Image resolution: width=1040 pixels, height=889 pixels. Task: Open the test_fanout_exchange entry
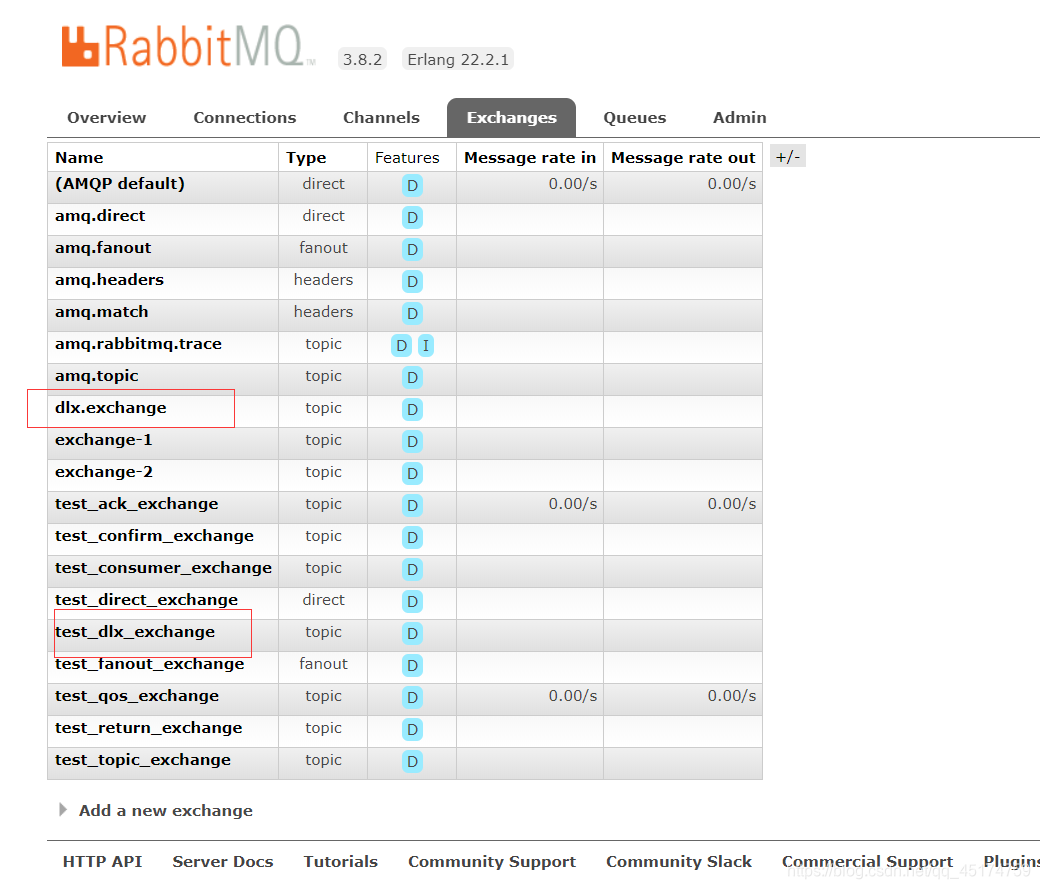click(150, 663)
